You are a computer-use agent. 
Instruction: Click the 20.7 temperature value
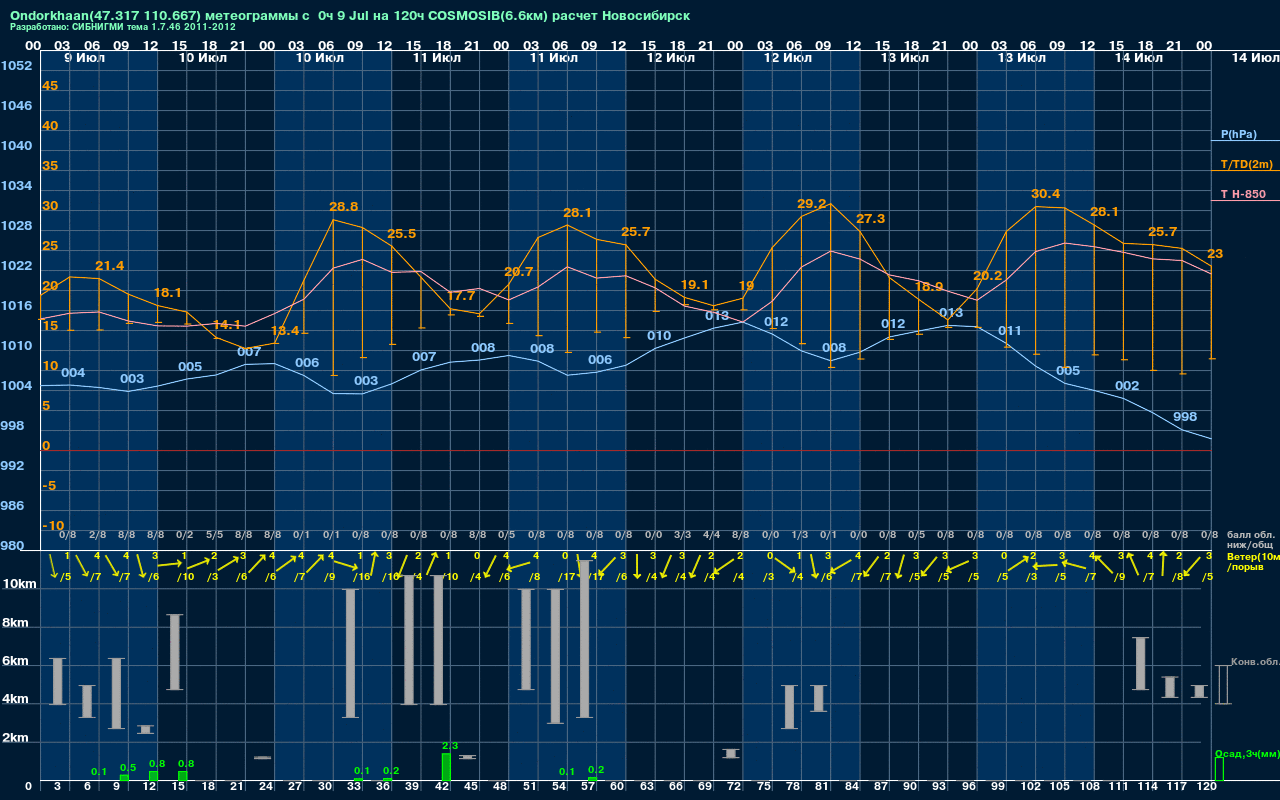[519, 272]
